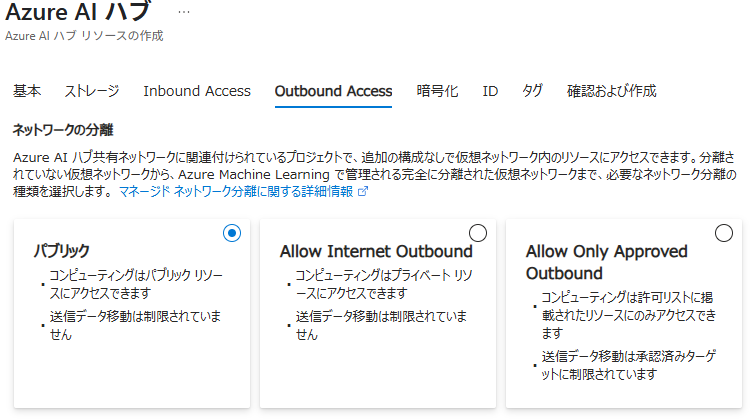Screen dimensions: 754x420
Task: Click 送信データ移動 bullet in パブリック card
Action: [135, 325]
